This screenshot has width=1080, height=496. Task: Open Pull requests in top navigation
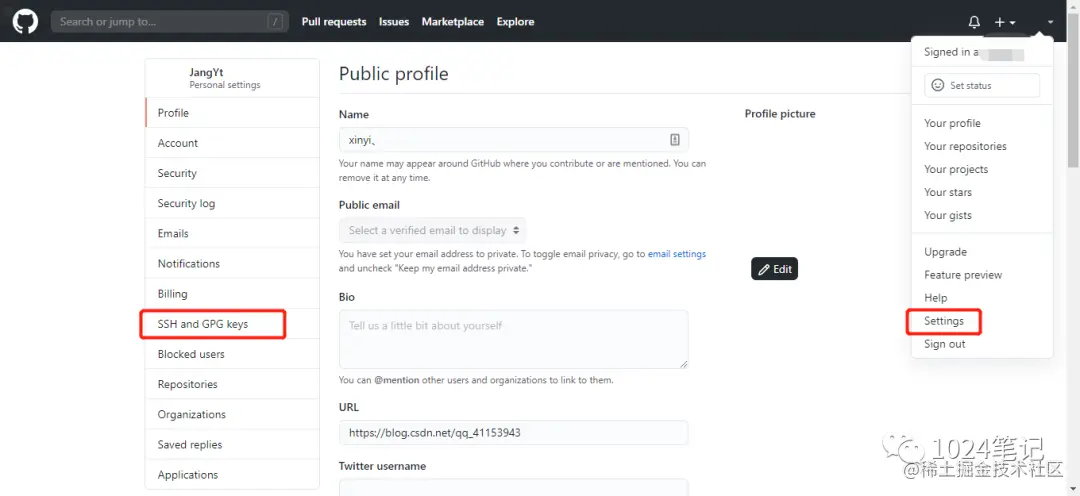[334, 22]
